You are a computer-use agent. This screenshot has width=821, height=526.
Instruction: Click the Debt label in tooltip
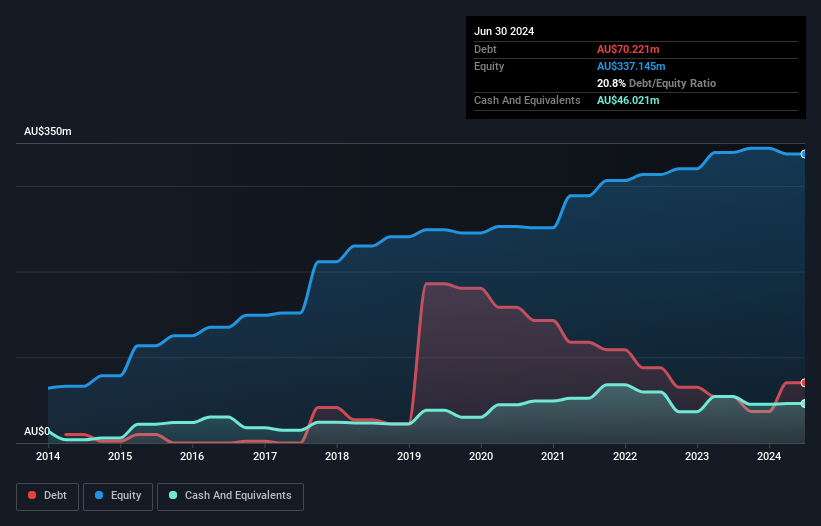tap(485, 49)
